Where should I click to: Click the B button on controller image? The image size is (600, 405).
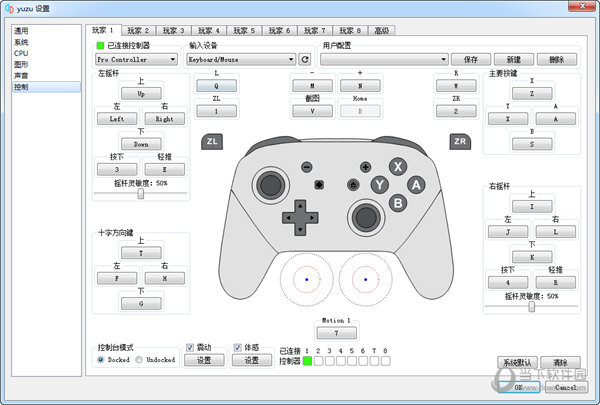397,202
